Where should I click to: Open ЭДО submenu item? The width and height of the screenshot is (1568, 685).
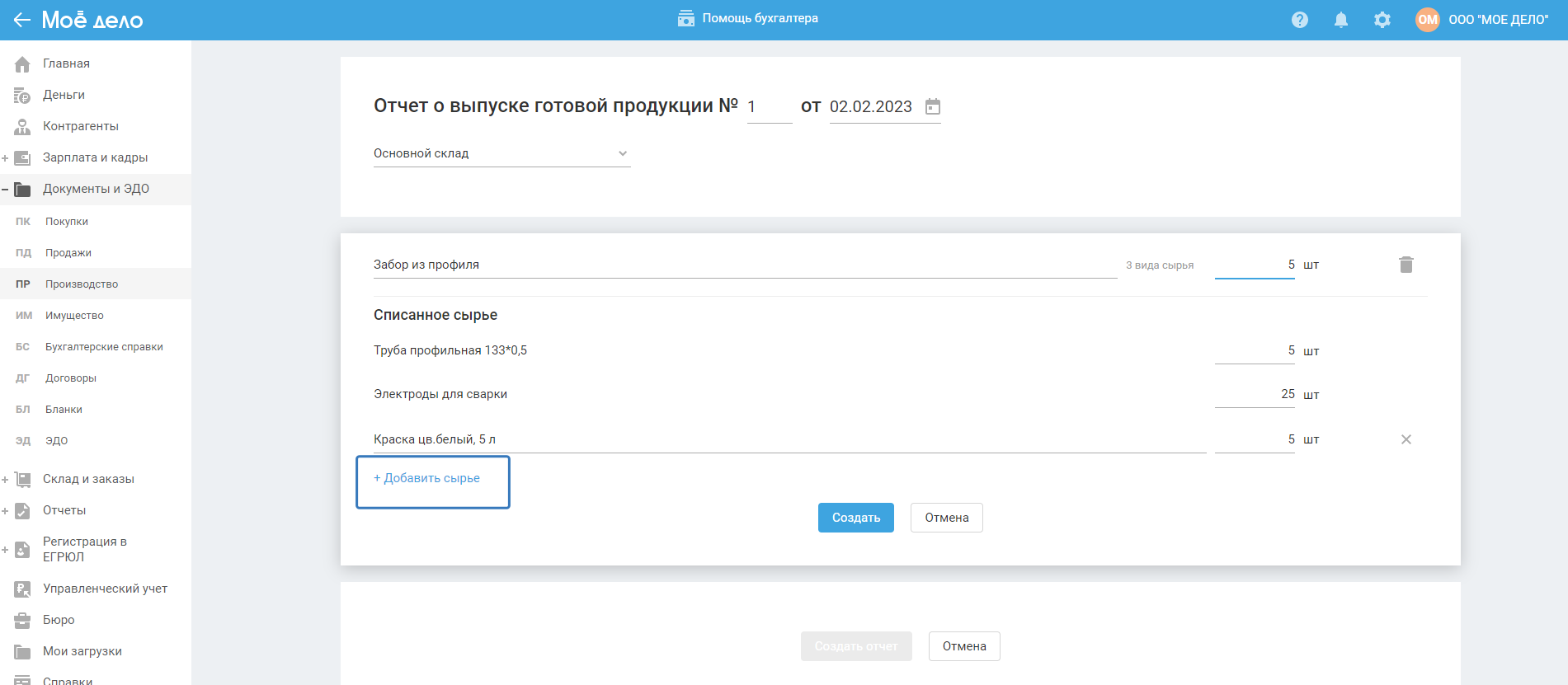click(x=96, y=440)
